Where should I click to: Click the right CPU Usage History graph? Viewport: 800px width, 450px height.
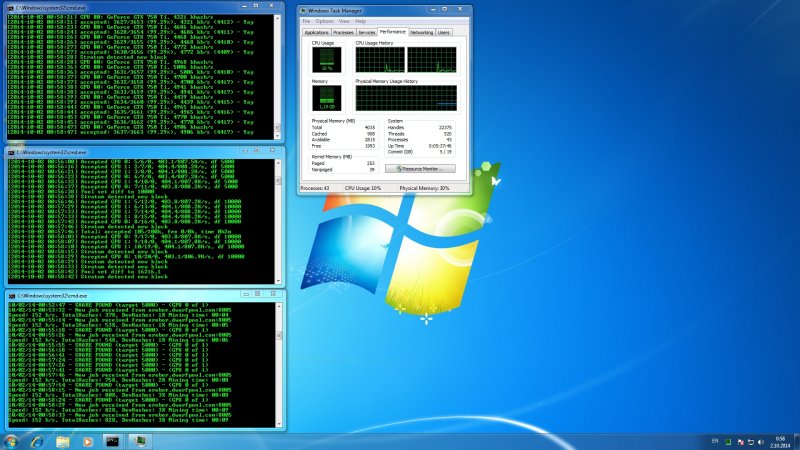point(432,60)
